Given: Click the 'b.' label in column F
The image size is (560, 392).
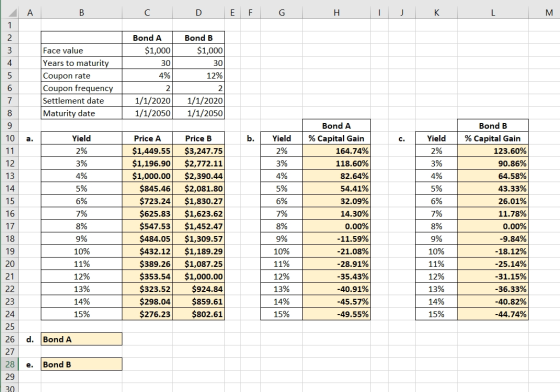Looking at the screenshot, I should tap(250, 139).
